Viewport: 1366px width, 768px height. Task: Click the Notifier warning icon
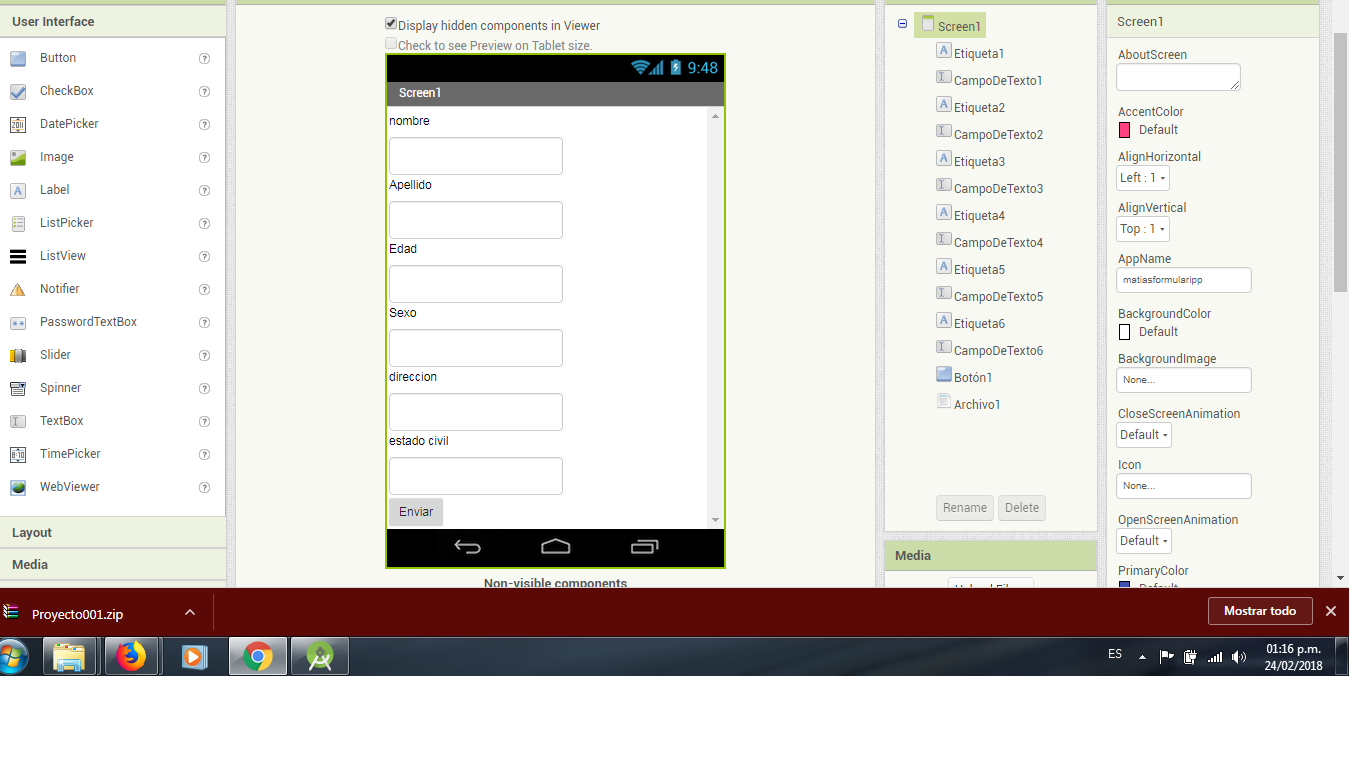coord(18,289)
